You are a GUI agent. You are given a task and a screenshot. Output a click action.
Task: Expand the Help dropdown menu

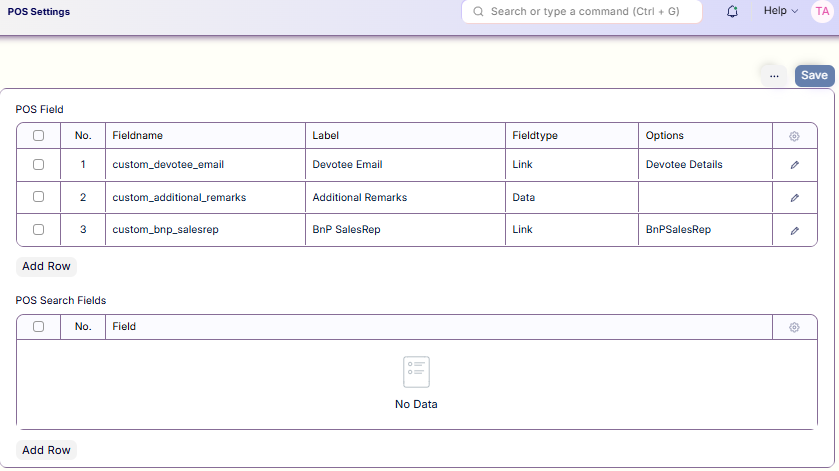click(780, 11)
